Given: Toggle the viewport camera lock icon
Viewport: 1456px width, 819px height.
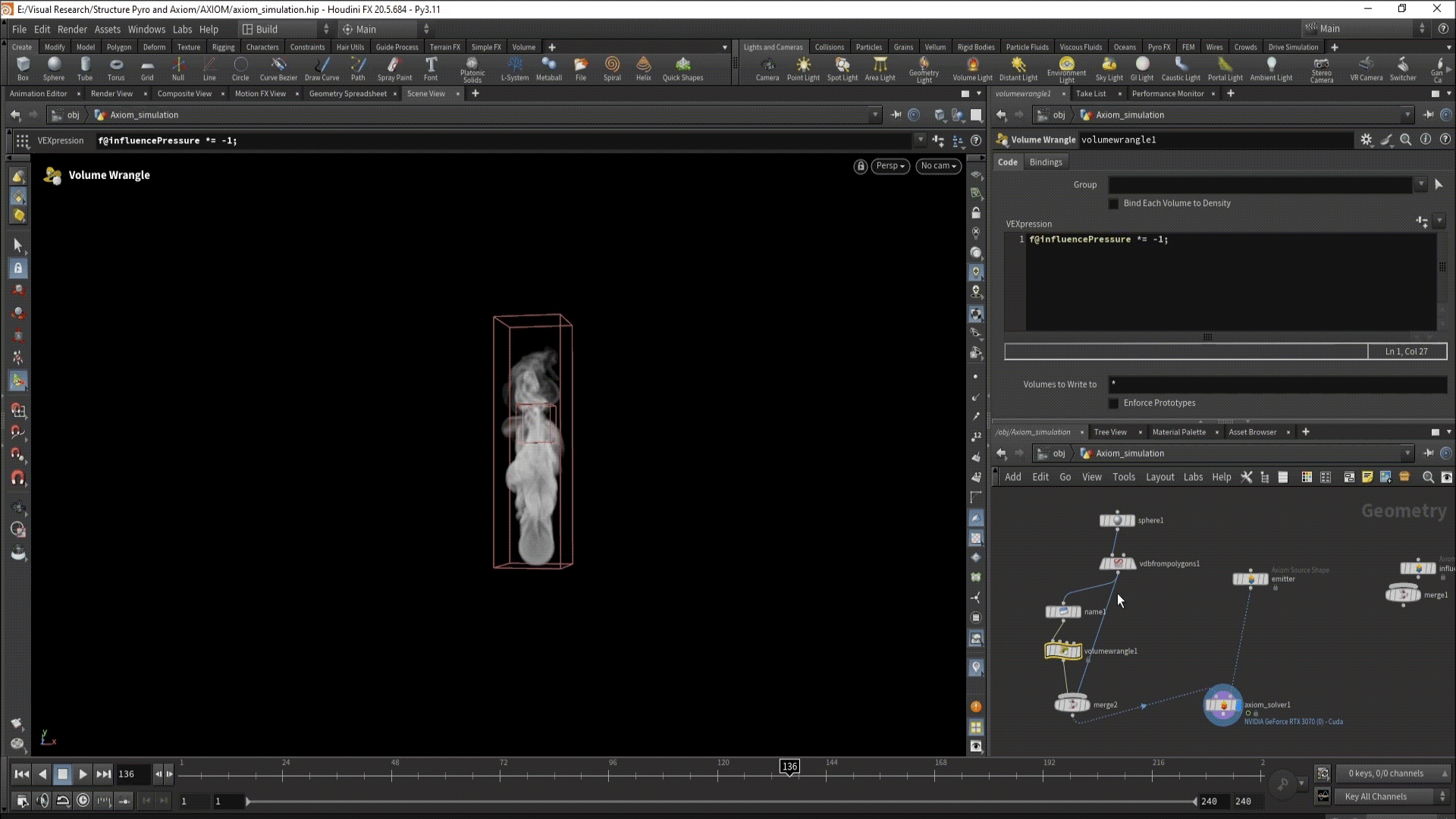Looking at the screenshot, I should [x=860, y=166].
